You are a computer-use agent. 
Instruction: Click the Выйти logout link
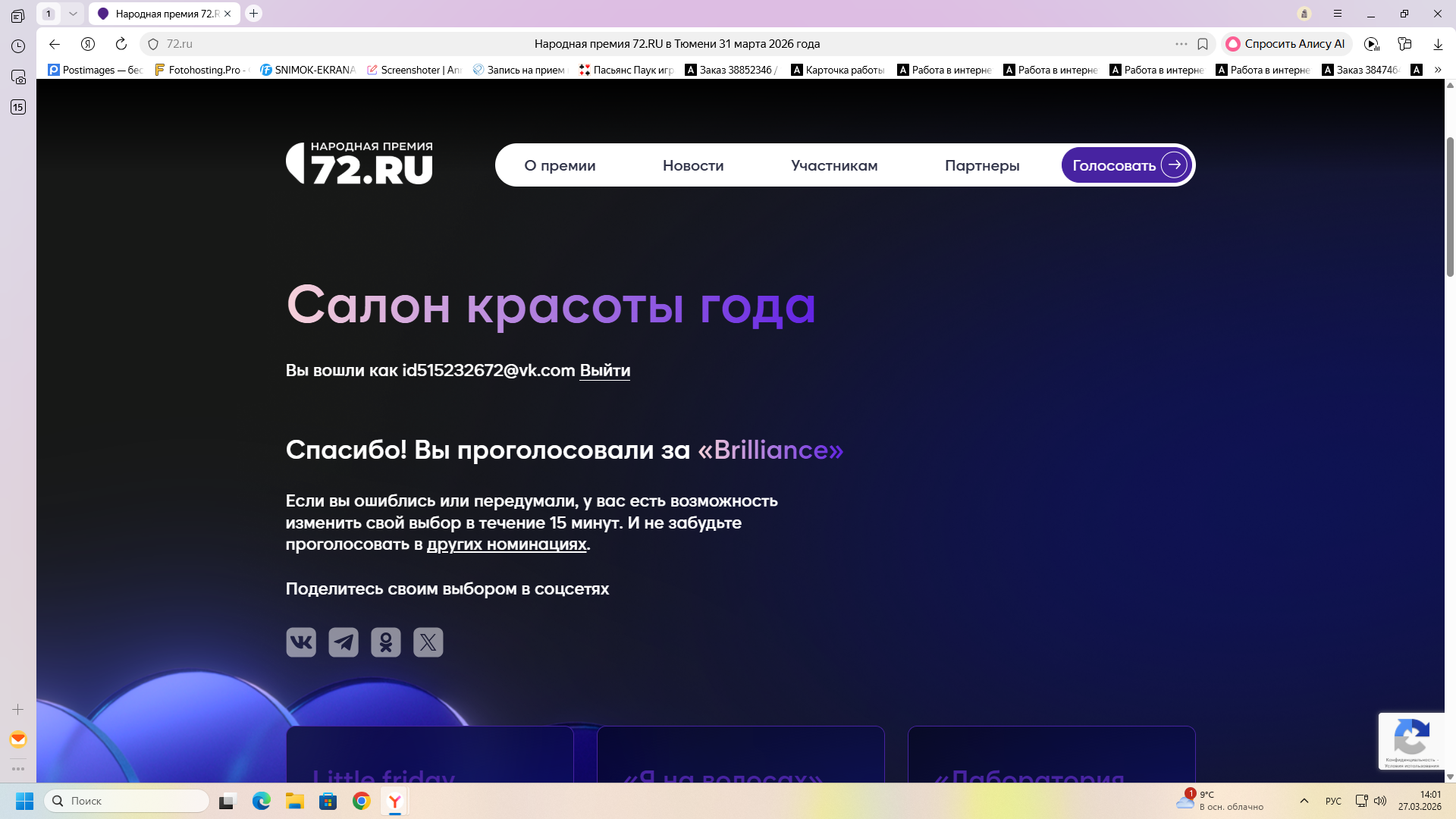coord(604,371)
